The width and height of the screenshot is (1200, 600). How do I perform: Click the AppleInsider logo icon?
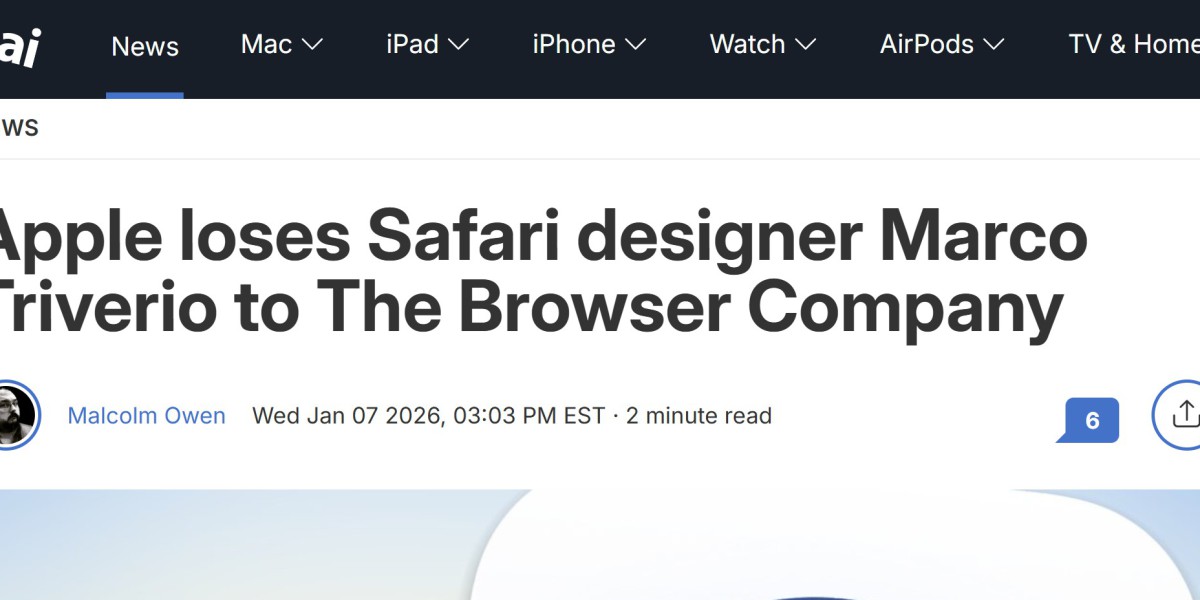coord(20,45)
